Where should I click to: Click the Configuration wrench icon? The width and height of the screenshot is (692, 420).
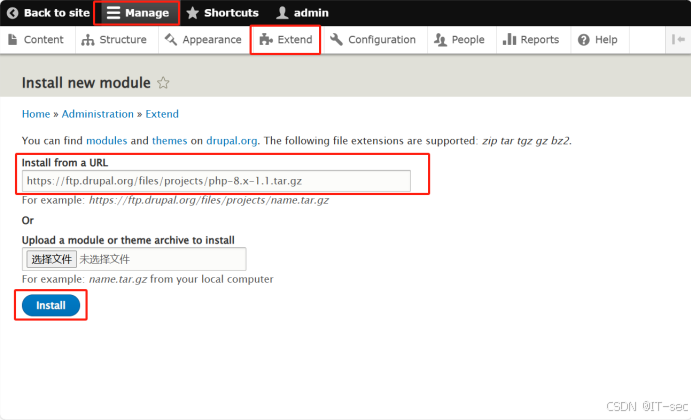point(336,40)
